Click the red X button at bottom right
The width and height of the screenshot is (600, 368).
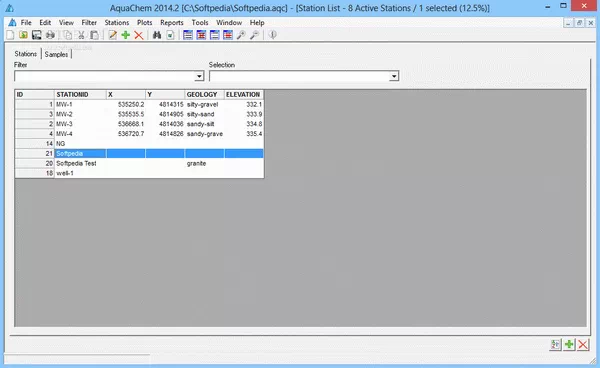583,345
